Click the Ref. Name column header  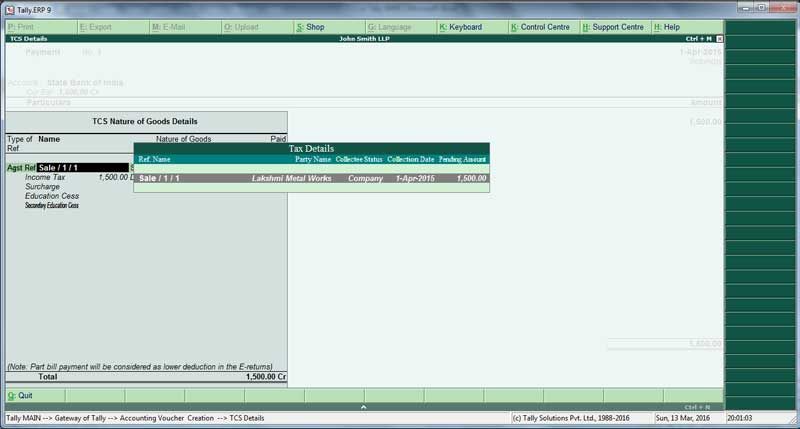click(x=154, y=159)
